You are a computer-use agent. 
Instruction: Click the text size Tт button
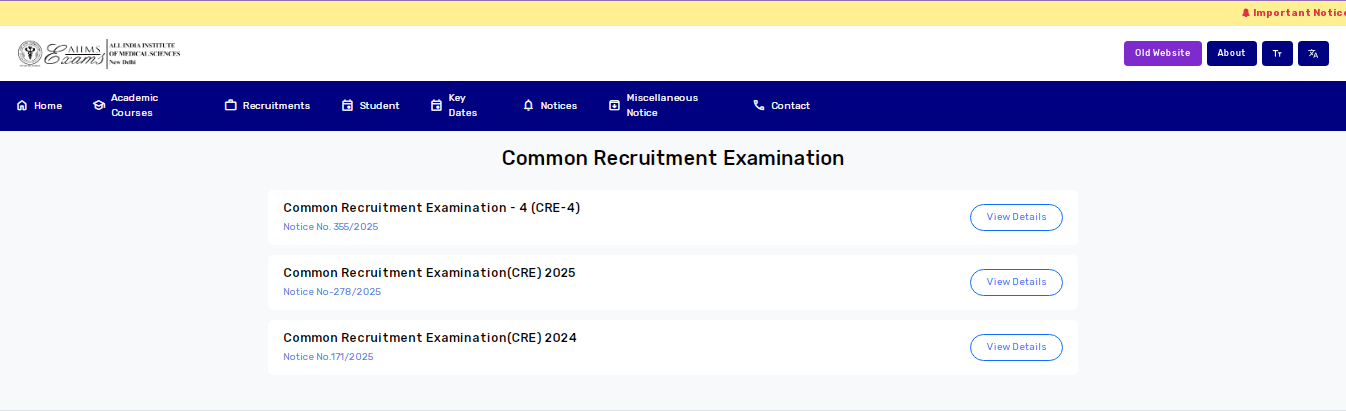[x=1277, y=54]
